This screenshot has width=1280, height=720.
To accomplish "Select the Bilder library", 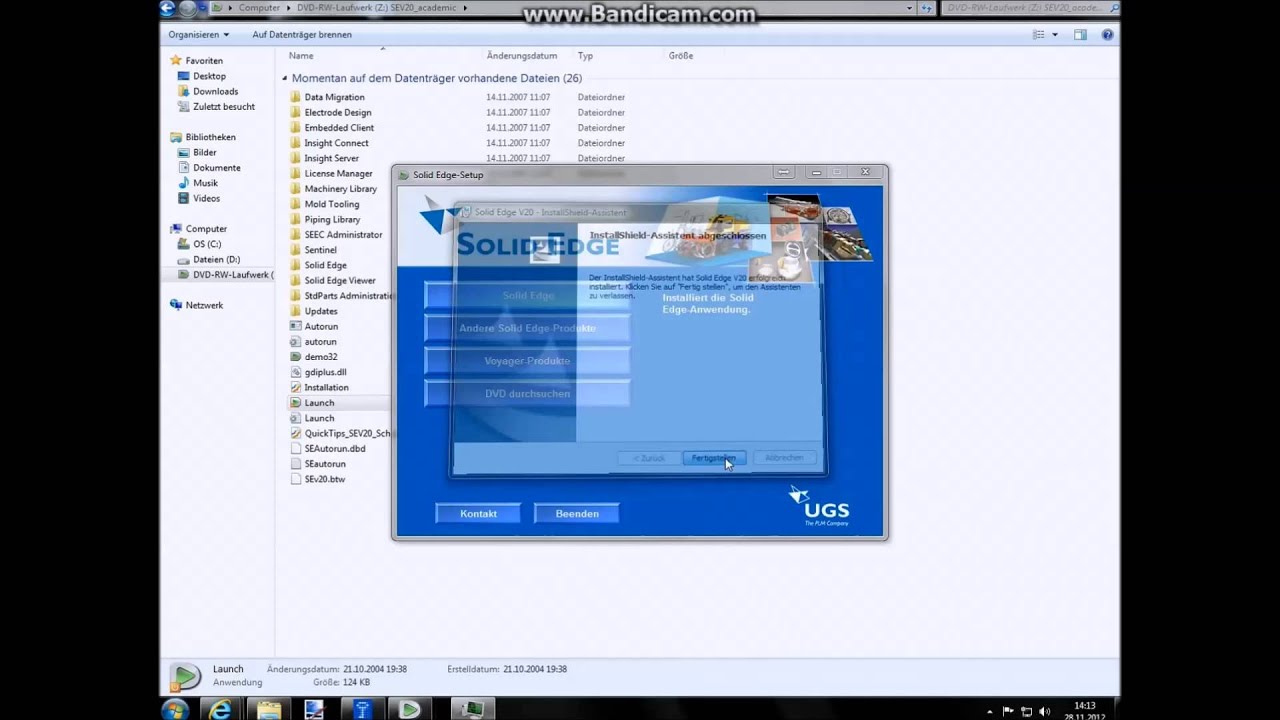I will 204,153.
